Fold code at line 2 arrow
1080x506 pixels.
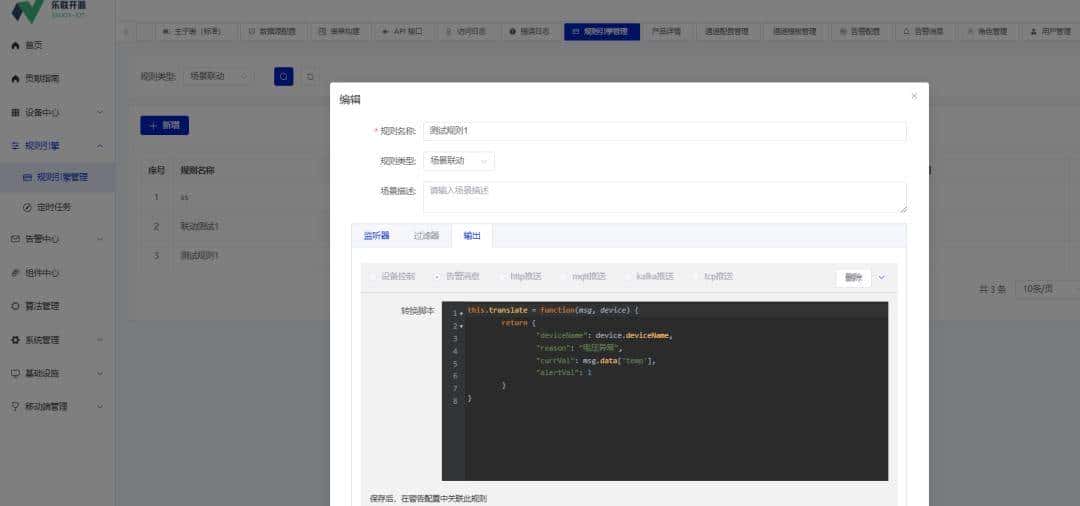[x=461, y=326]
